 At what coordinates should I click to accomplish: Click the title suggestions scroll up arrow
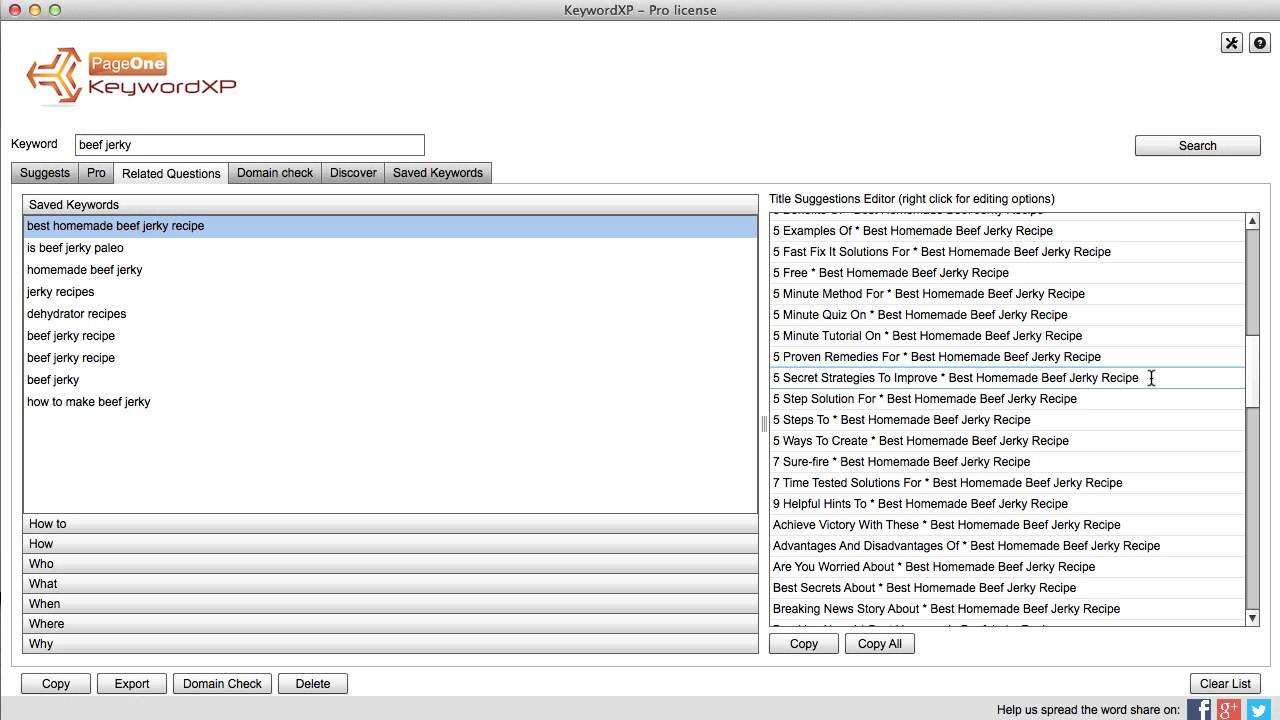[1252, 220]
